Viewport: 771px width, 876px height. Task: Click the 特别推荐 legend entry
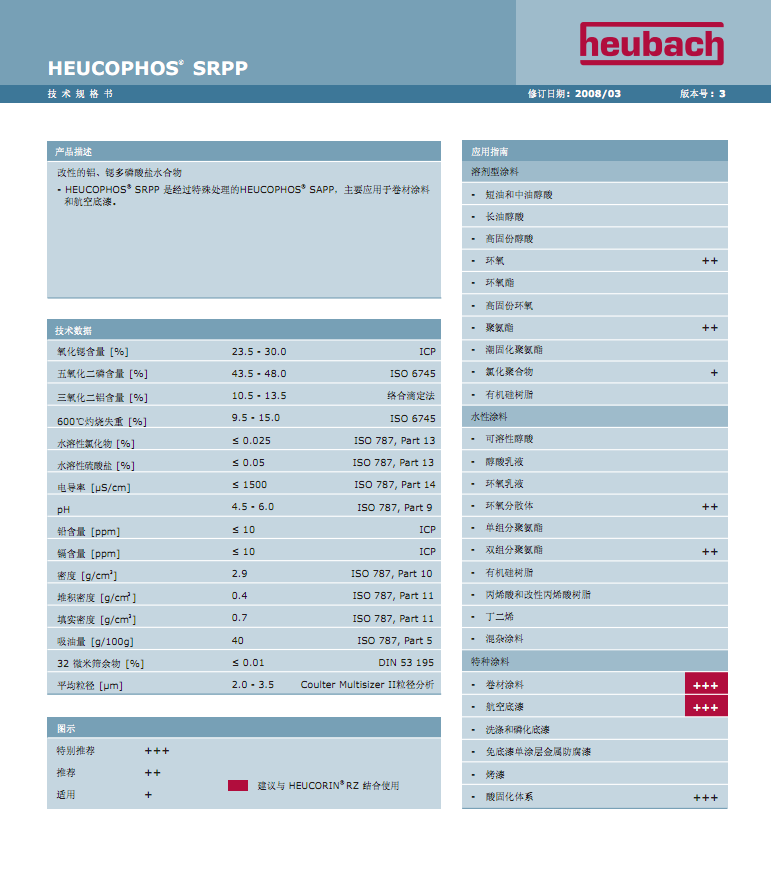(x=76, y=750)
